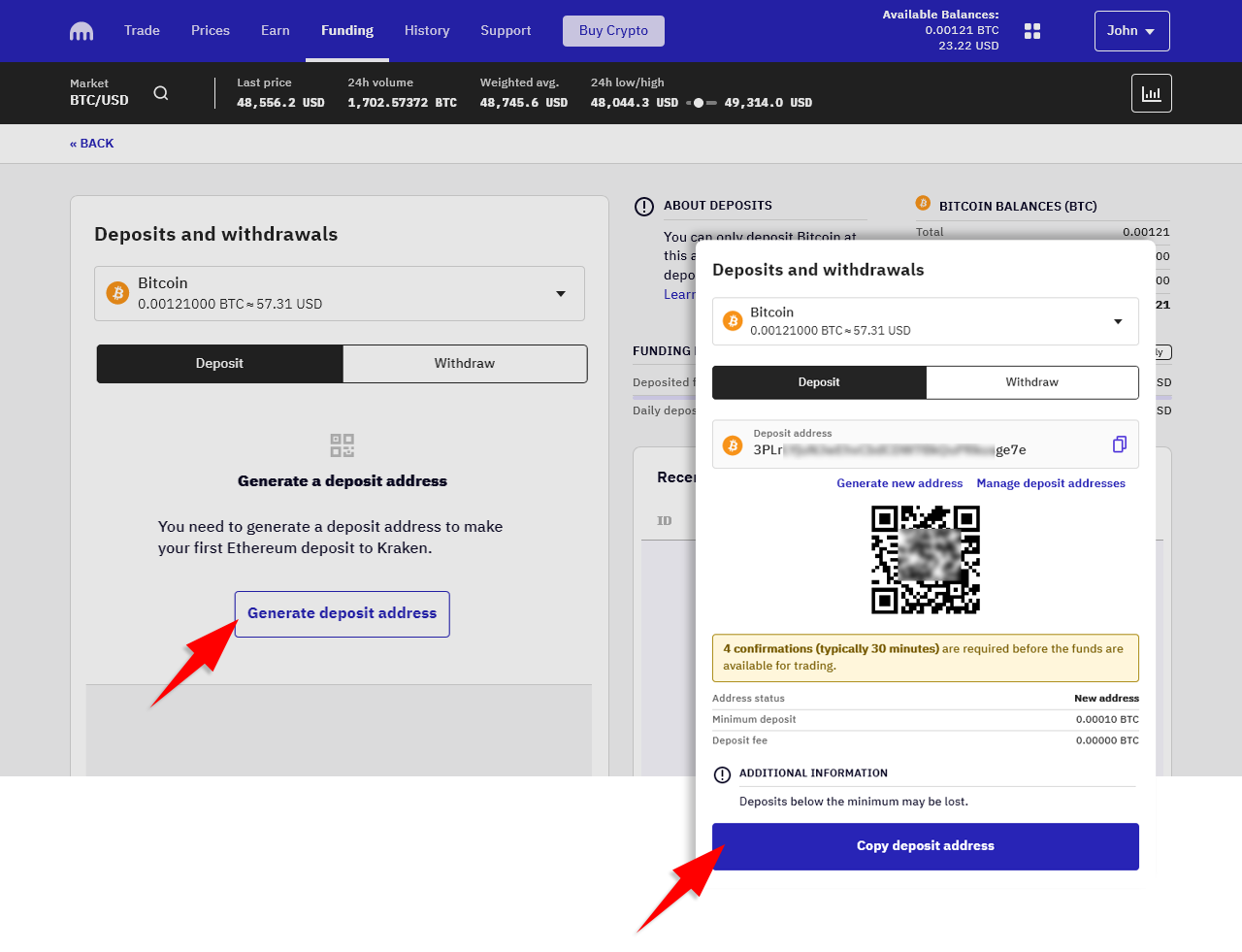
Task: Click Bitcoin Balances coin icon
Action: coord(923,204)
